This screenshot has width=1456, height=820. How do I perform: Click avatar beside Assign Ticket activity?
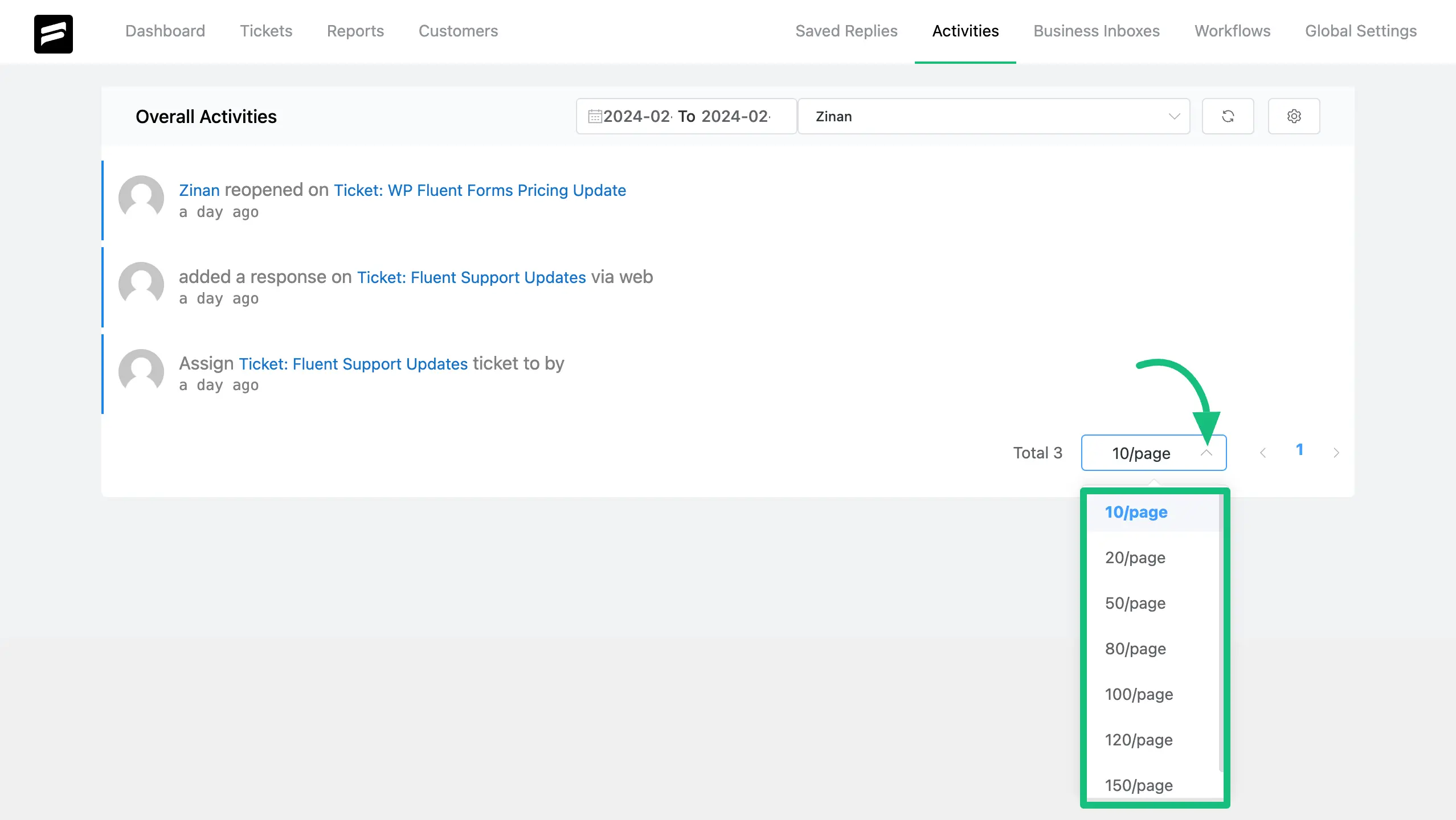[141, 371]
